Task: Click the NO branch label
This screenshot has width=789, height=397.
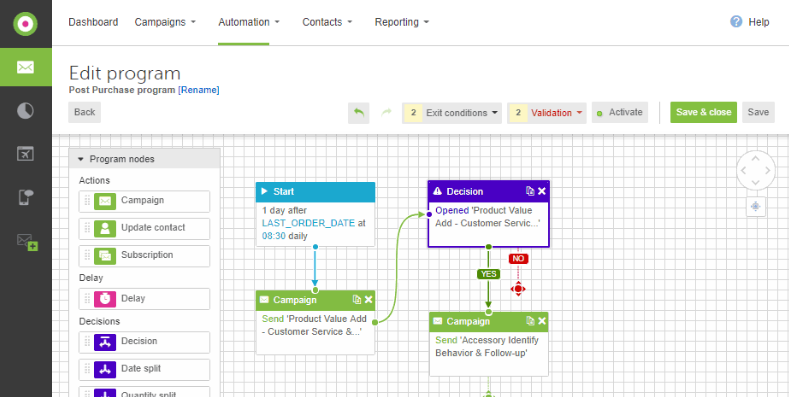Action: (x=518, y=259)
